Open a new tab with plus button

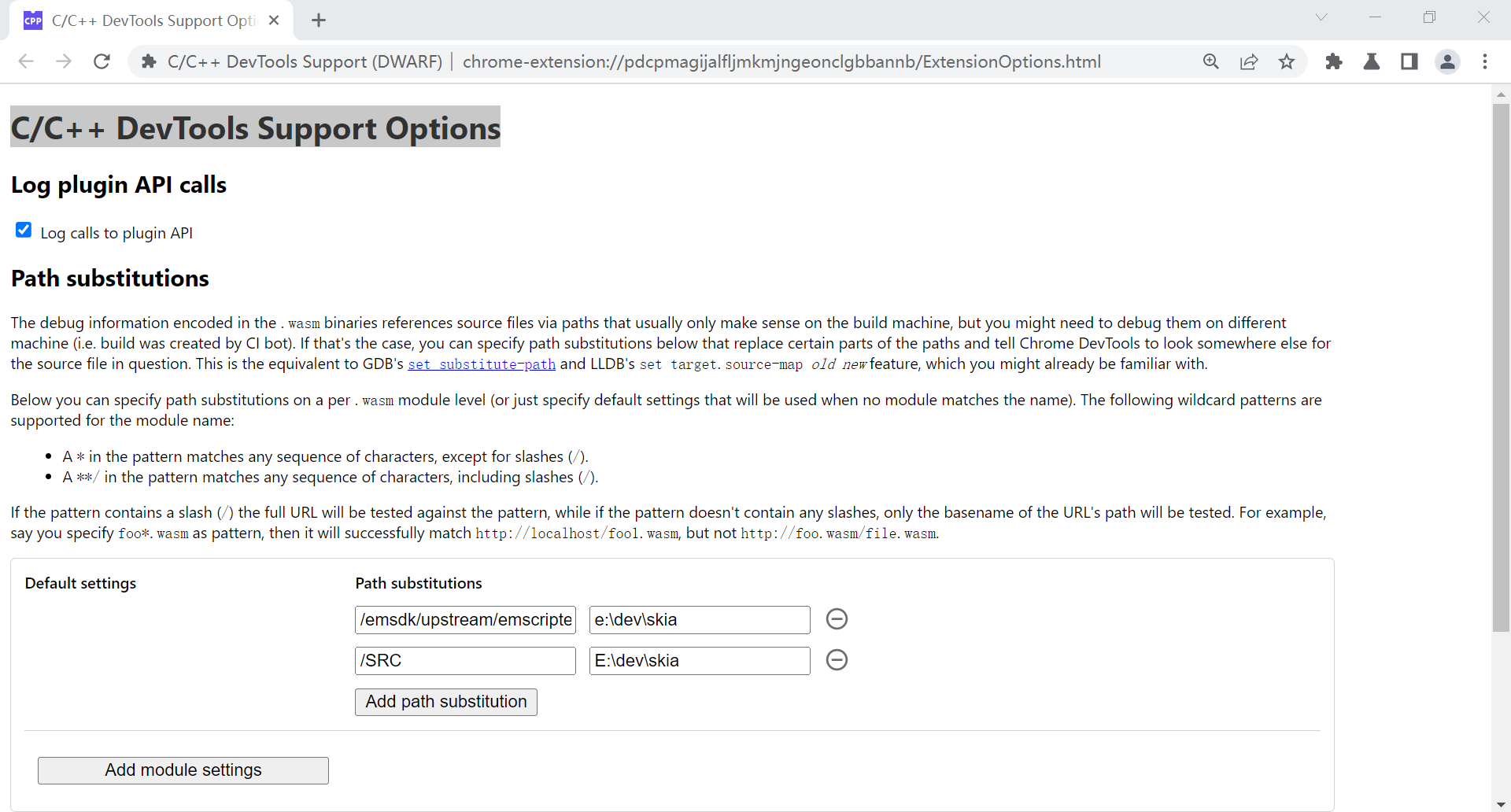pos(319,20)
